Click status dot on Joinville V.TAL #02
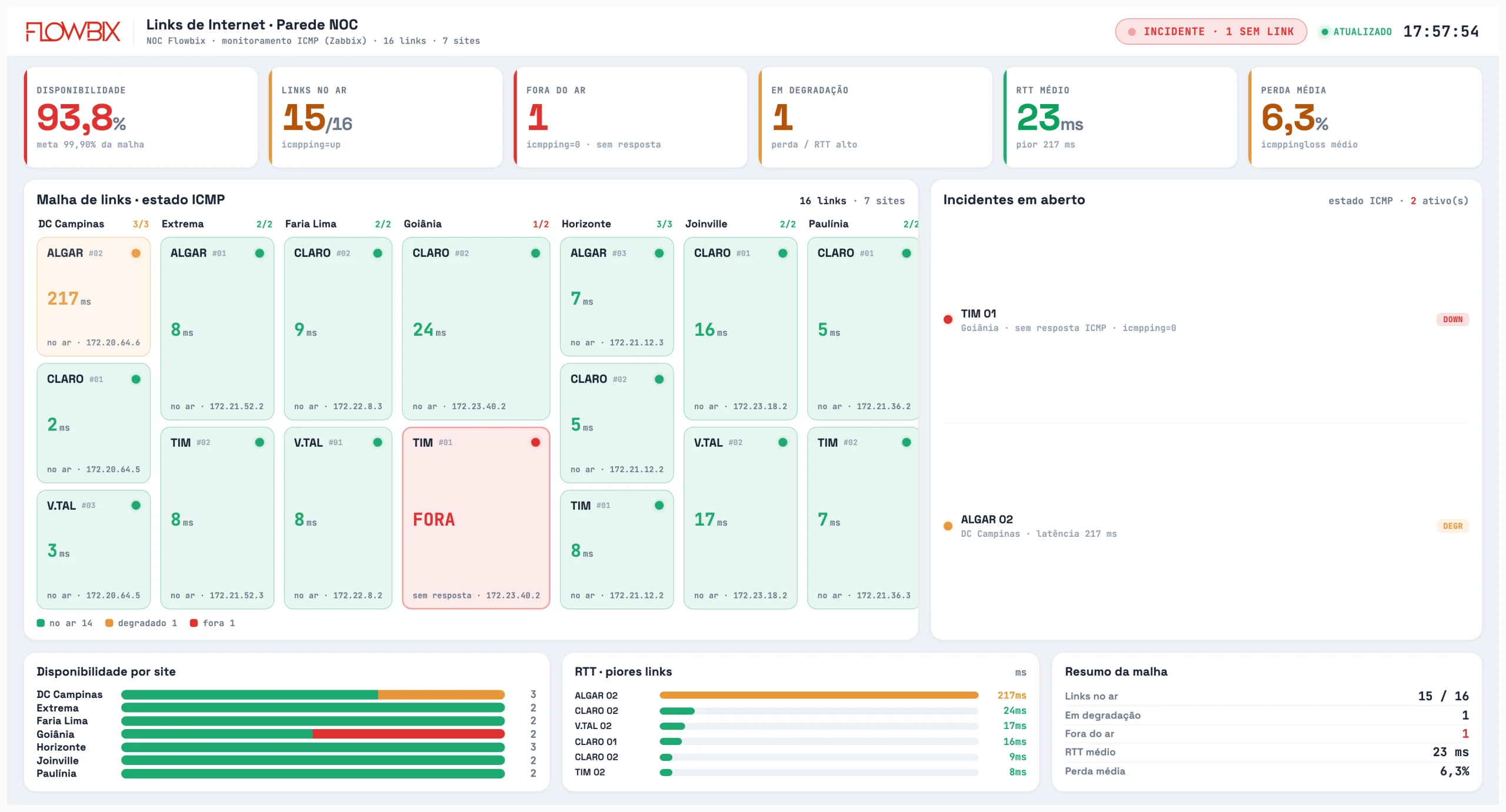This screenshot has width=1506, height=812. point(782,443)
